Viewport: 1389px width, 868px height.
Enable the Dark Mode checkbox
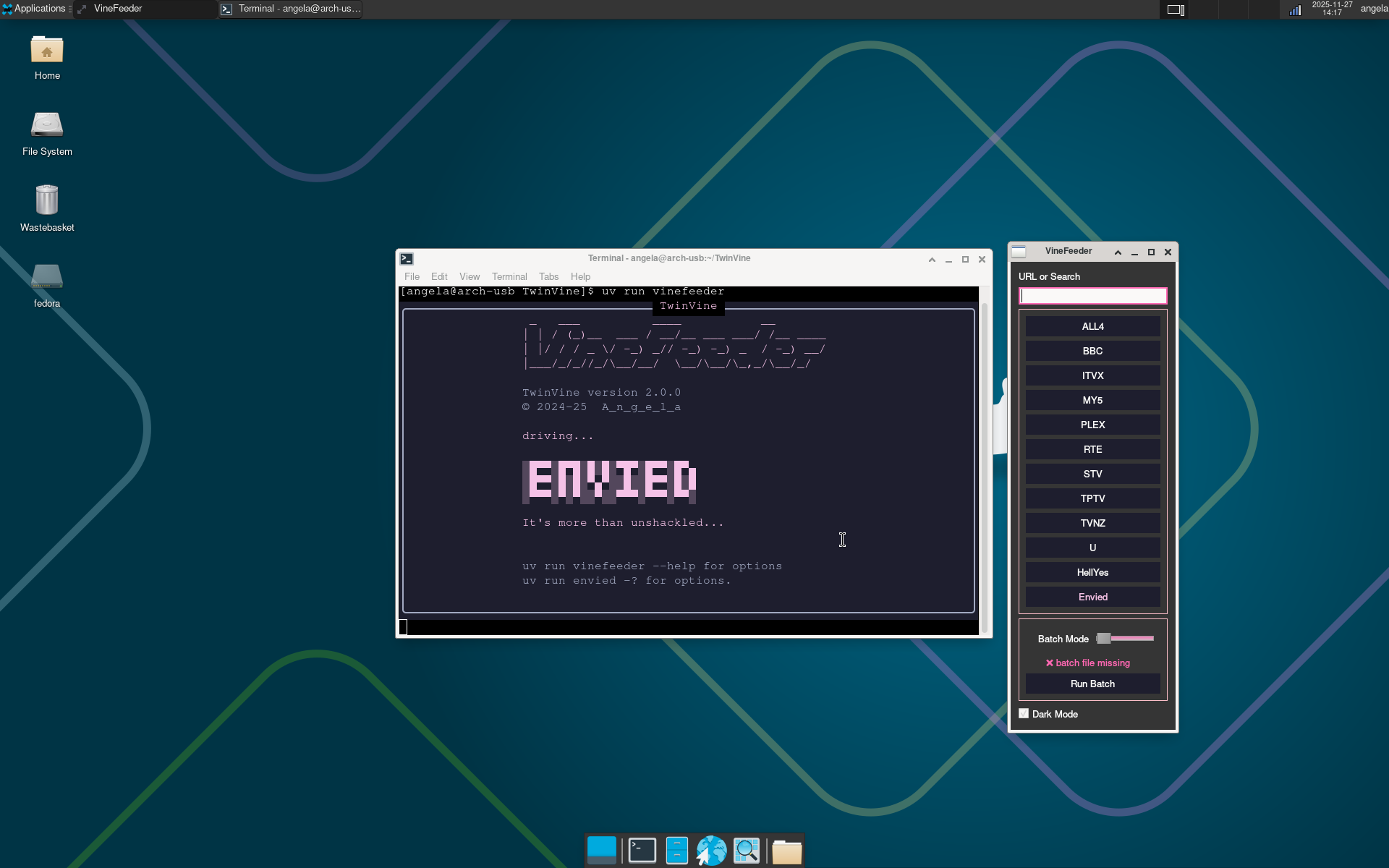(x=1024, y=714)
